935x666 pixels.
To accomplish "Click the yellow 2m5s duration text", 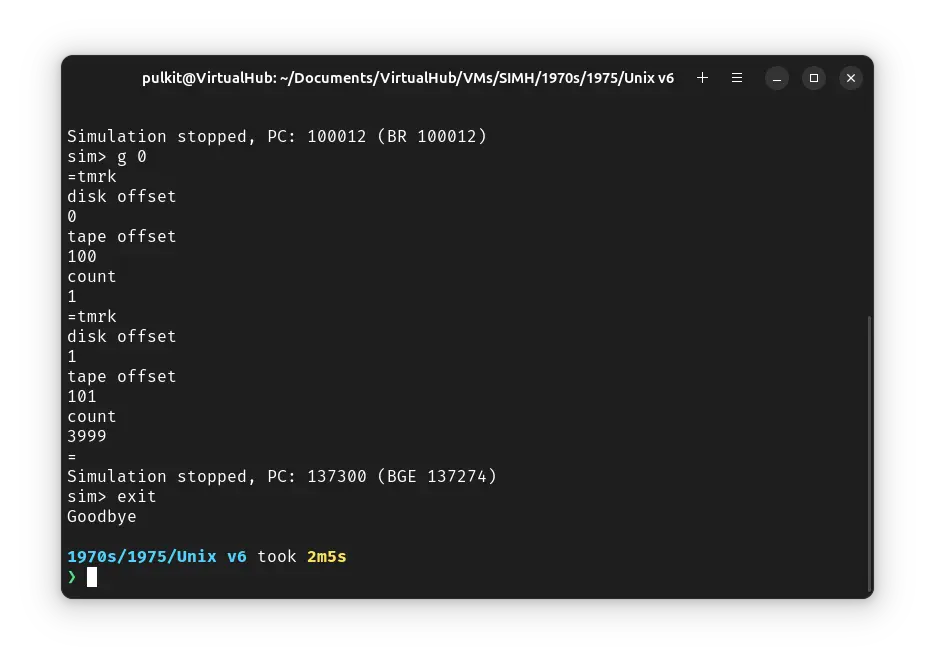I will point(327,556).
